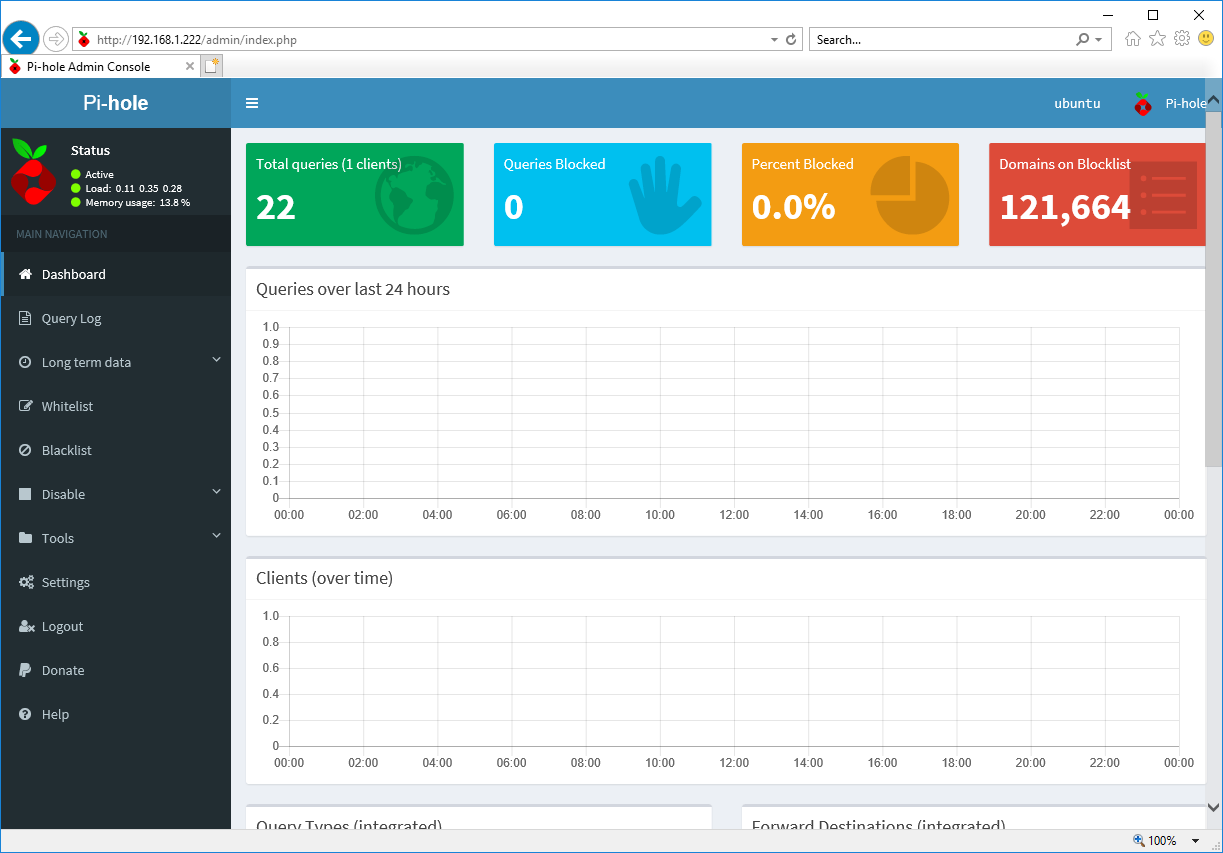Click the hamburger sidebar toggle icon
This screenshot has height=853, width=1223.
point(252,103)
